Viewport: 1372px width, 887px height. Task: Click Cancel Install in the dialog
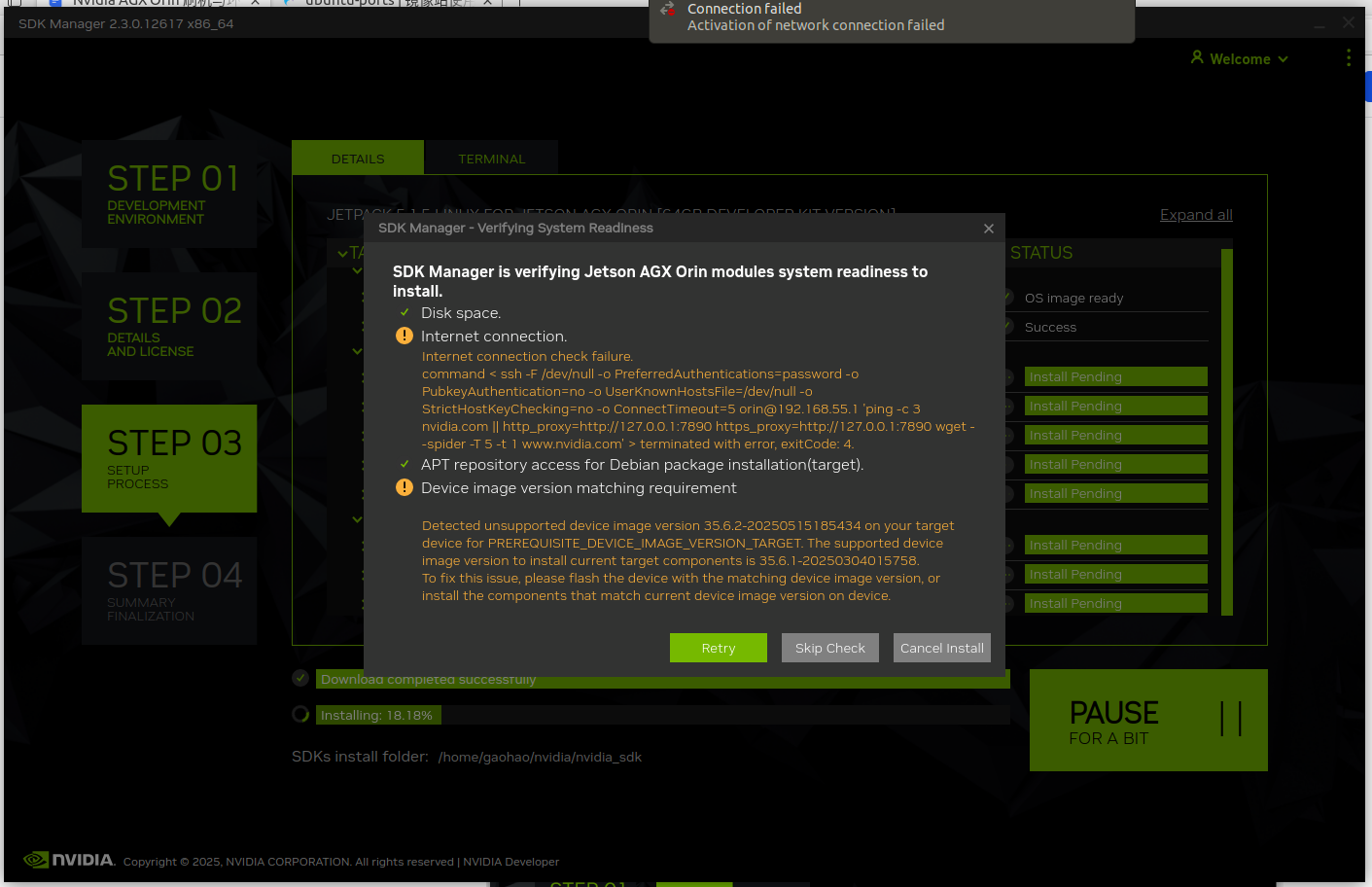(941, 648)
